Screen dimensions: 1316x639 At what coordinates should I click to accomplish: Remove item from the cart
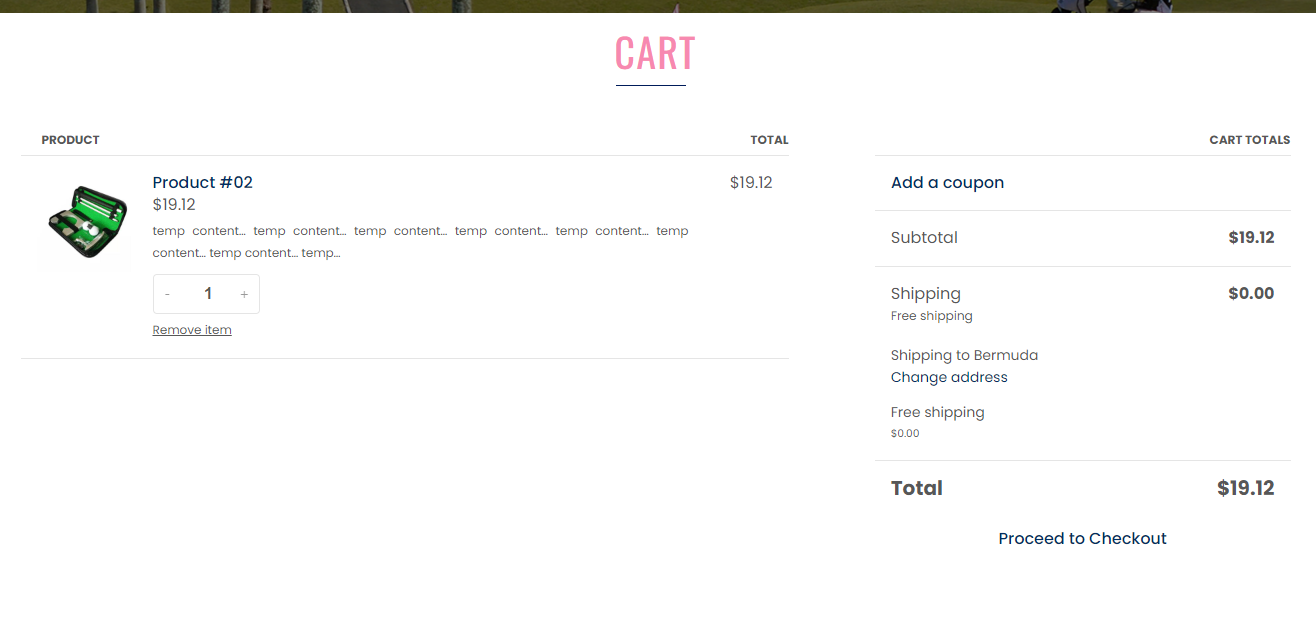click(x=192, y=330)
